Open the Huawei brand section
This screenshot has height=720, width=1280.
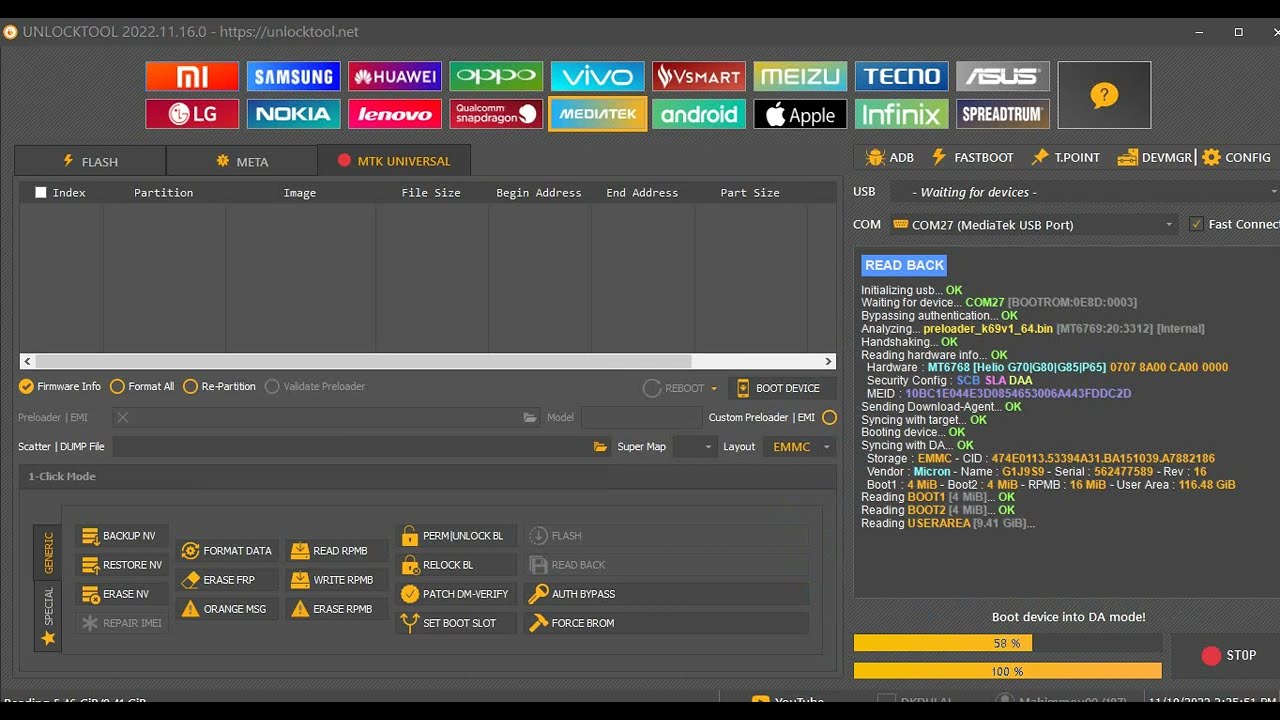[395, 76]
